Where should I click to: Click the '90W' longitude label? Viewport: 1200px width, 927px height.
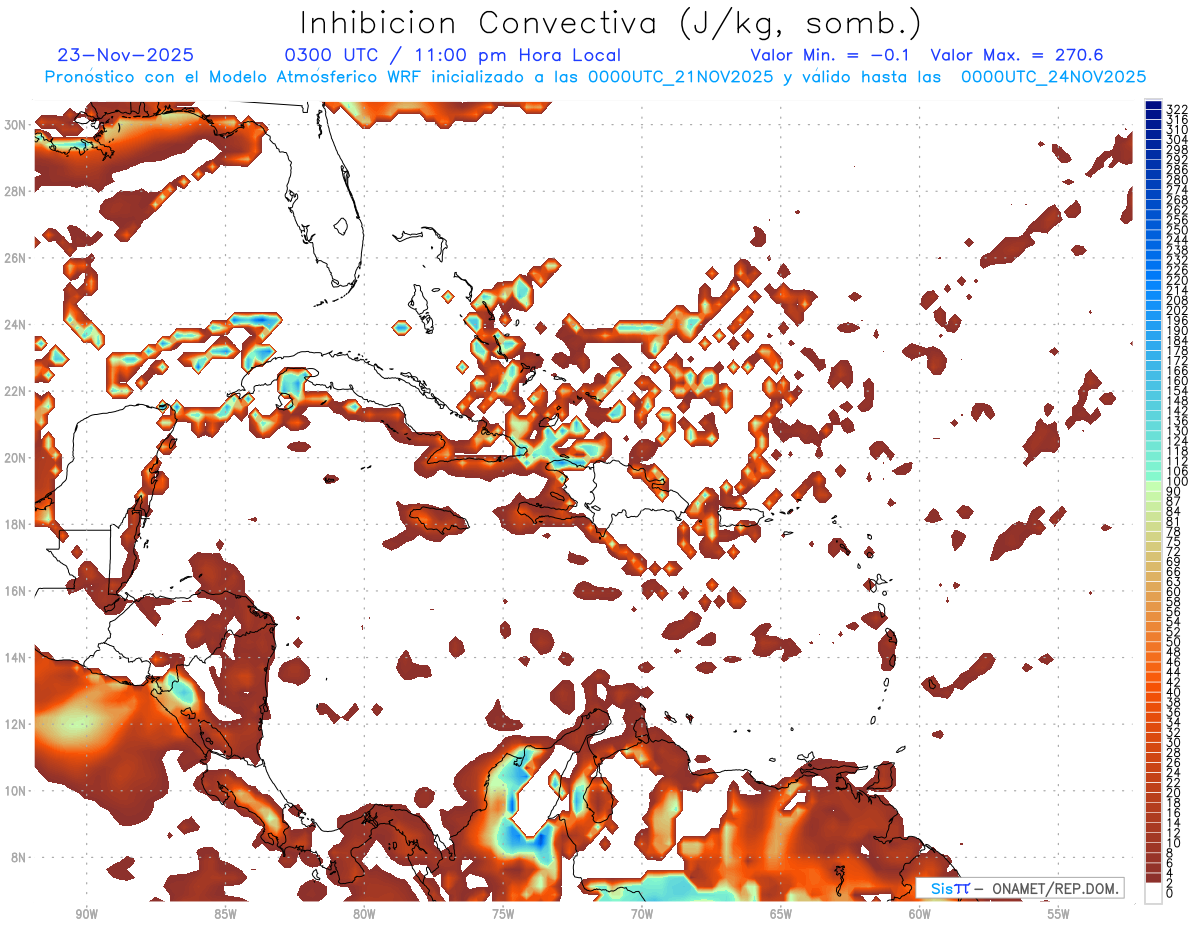86,913
